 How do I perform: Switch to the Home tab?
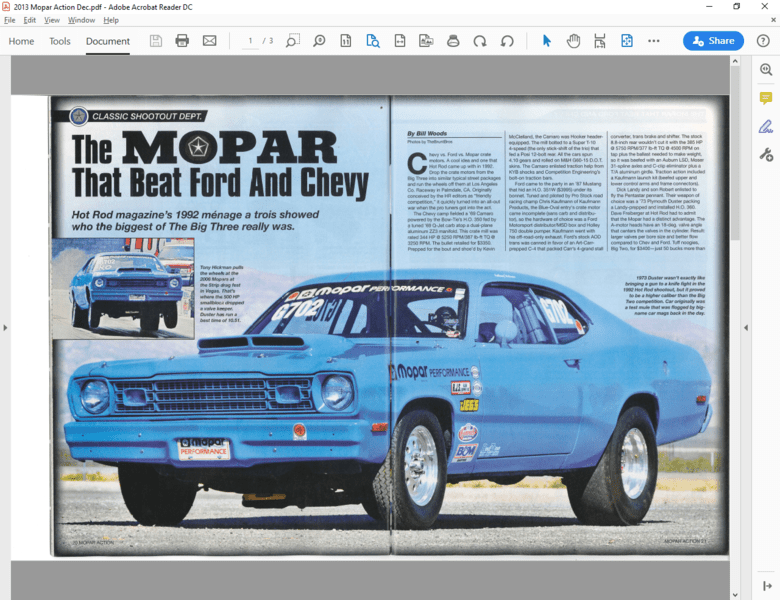tap(21, 41)
